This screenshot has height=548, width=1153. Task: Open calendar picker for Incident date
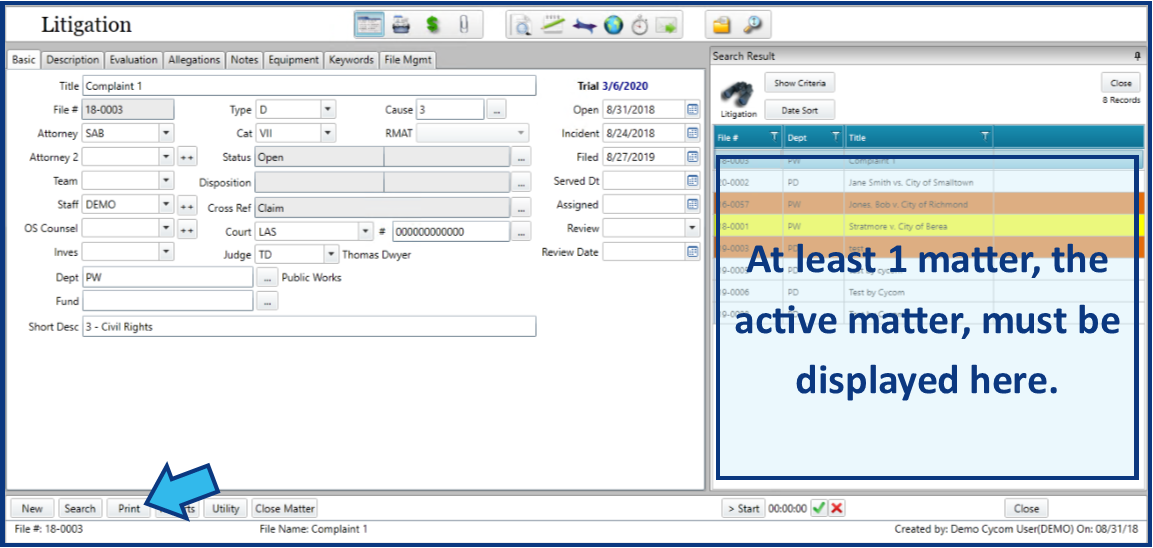coord(693,133)
